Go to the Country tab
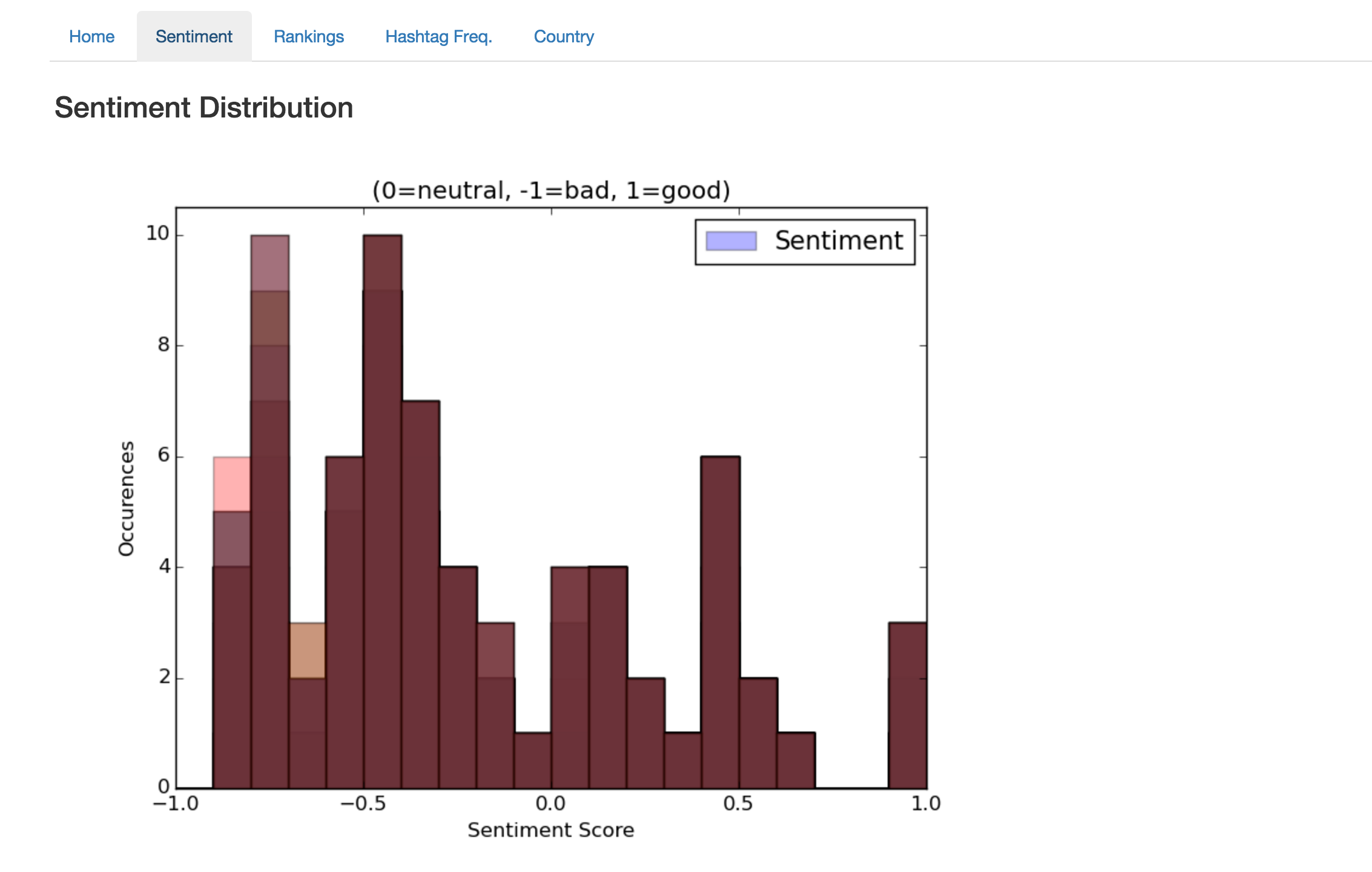1372x872 pixels. 563,37
